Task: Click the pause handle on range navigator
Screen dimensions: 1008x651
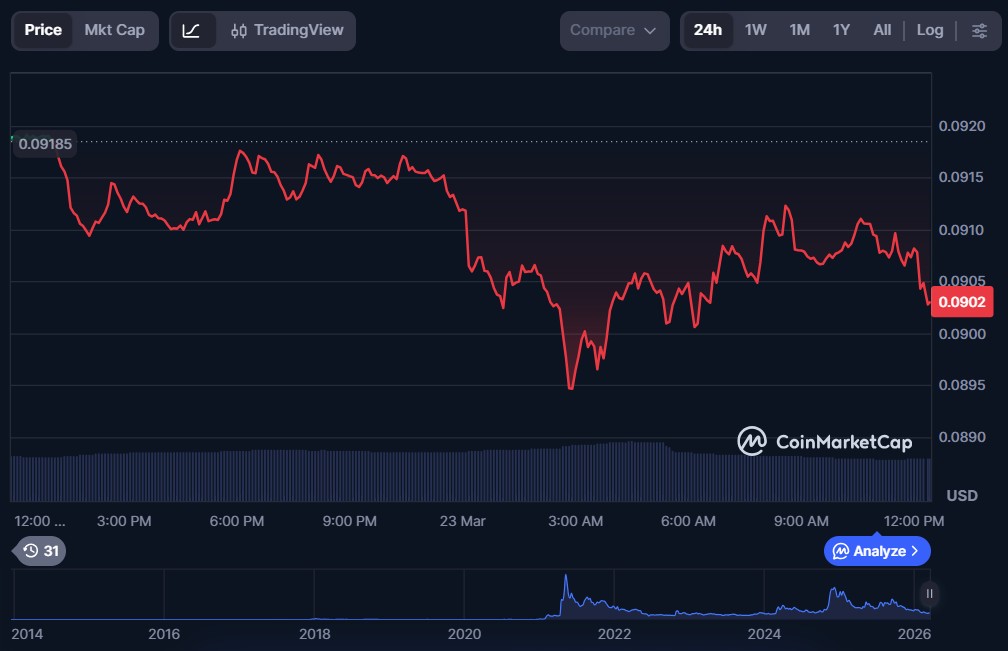Action: pyautogui.click(x=929, y=594)
